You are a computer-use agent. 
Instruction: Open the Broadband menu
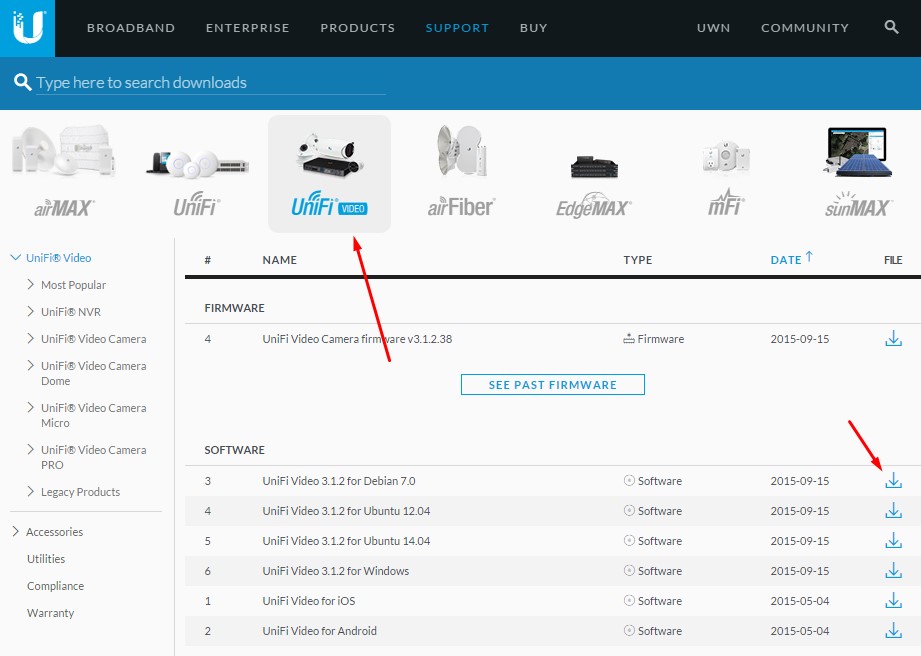point(131,28)
